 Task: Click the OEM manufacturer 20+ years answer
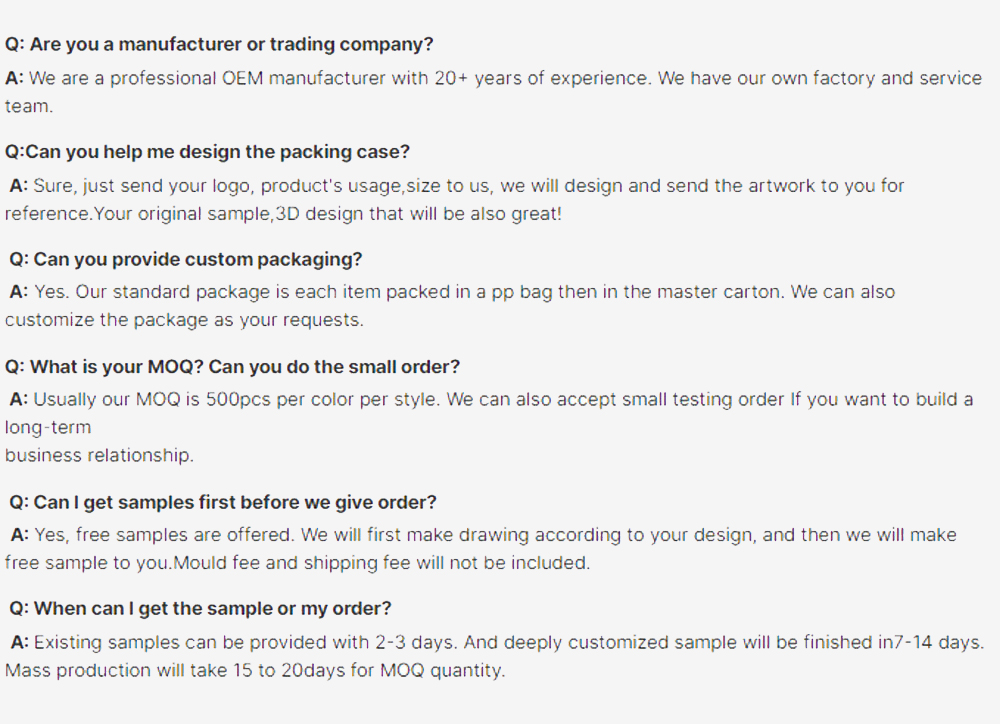494,92
